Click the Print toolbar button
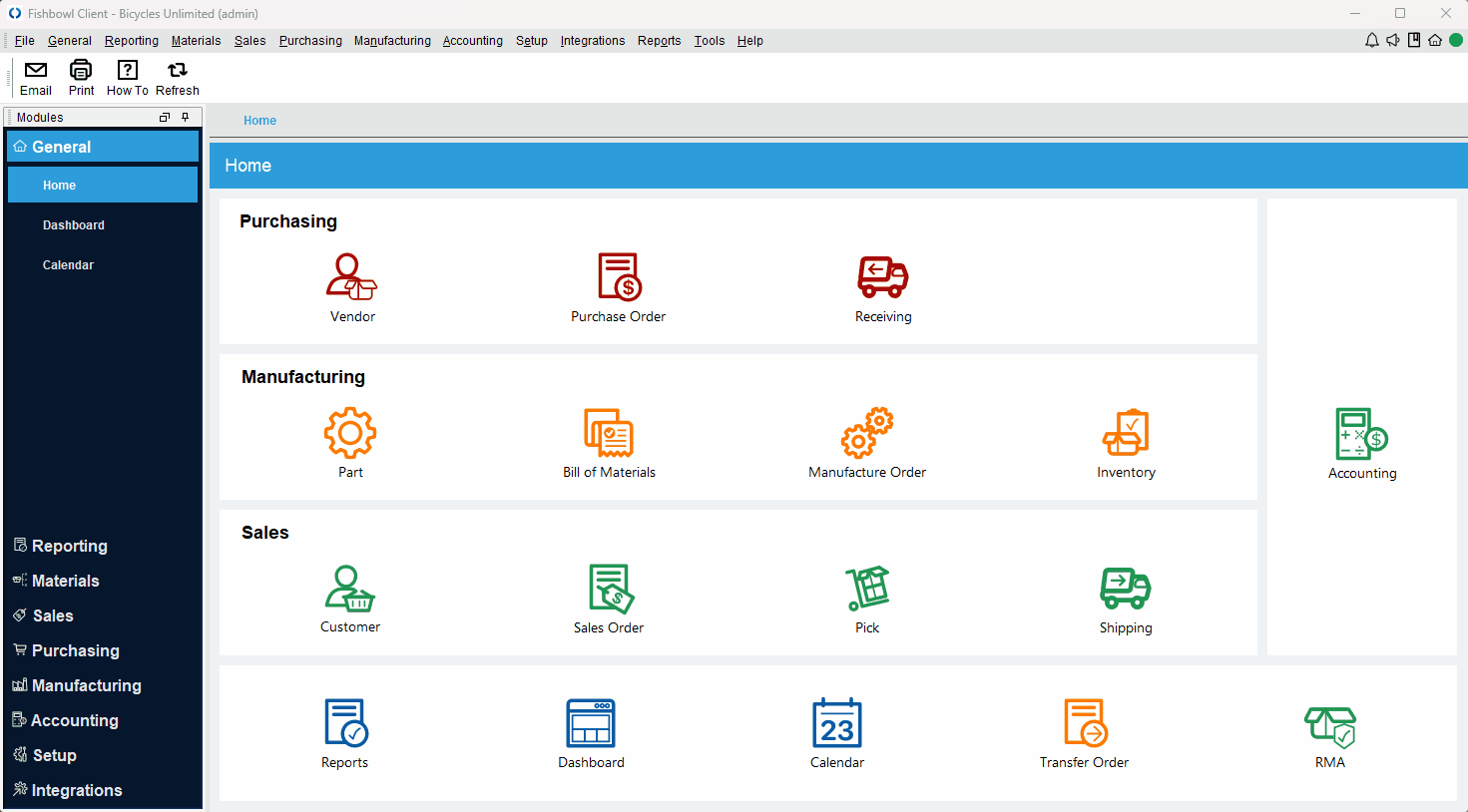The height and width of the screenshot is (812, 1468). tap(81, 78)
